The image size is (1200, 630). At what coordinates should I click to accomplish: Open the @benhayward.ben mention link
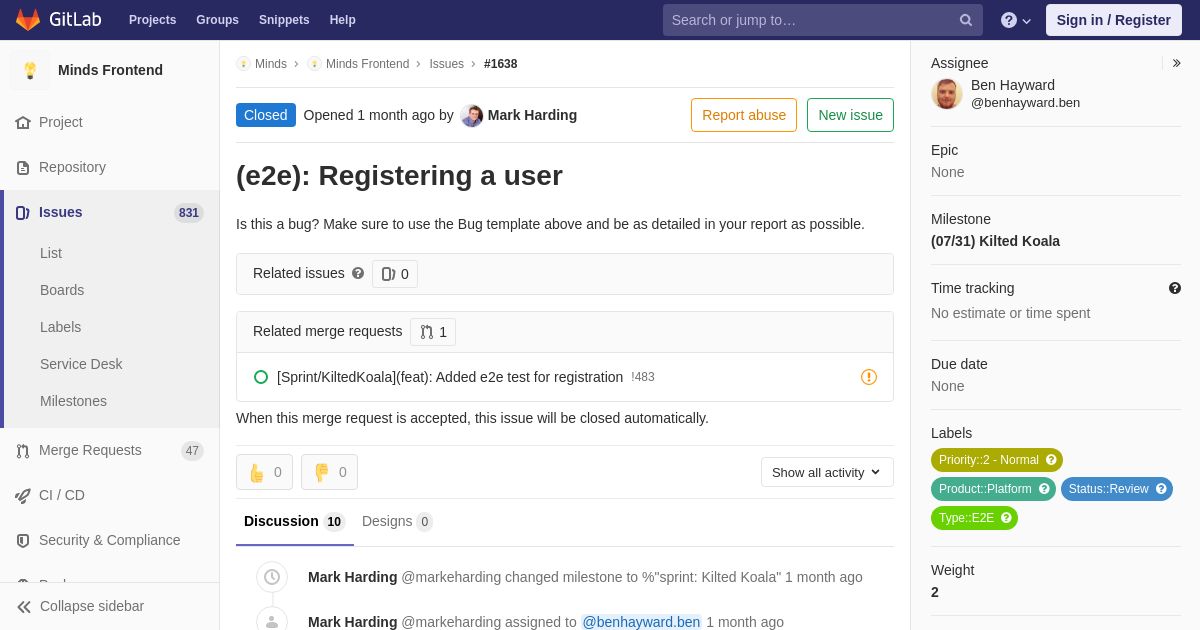pos(641,622)
